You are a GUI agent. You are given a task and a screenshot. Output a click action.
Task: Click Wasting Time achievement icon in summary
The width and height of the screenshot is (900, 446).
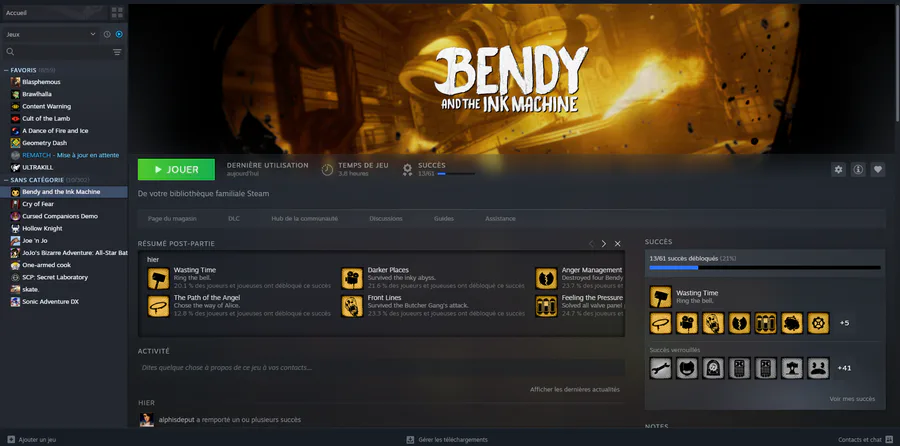[158, 278]
